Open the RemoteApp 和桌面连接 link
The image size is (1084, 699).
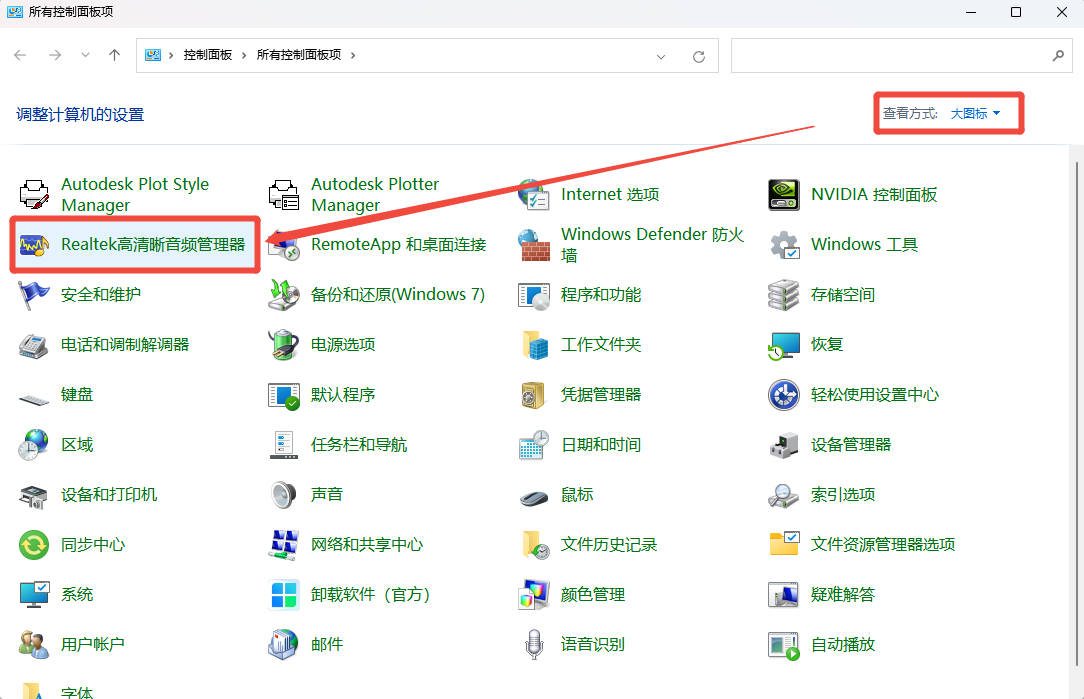click(398, 245)
